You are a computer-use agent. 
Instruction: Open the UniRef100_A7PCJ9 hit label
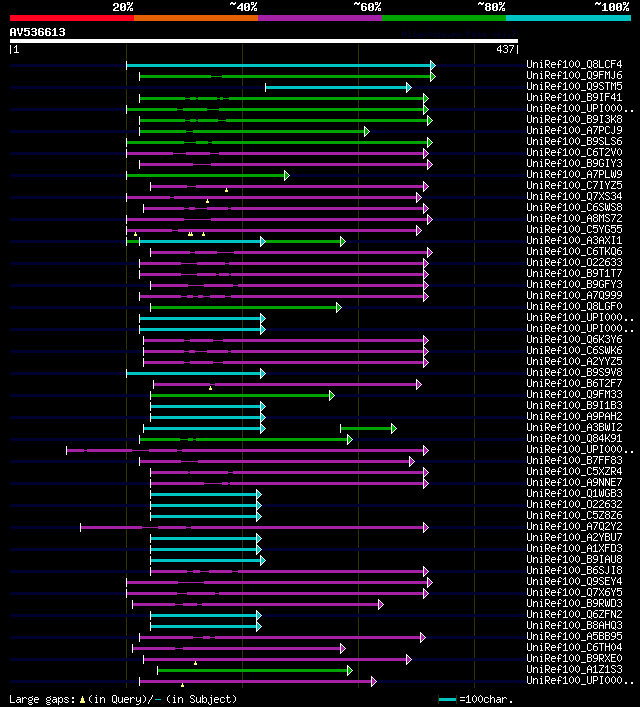pos(574,130)
